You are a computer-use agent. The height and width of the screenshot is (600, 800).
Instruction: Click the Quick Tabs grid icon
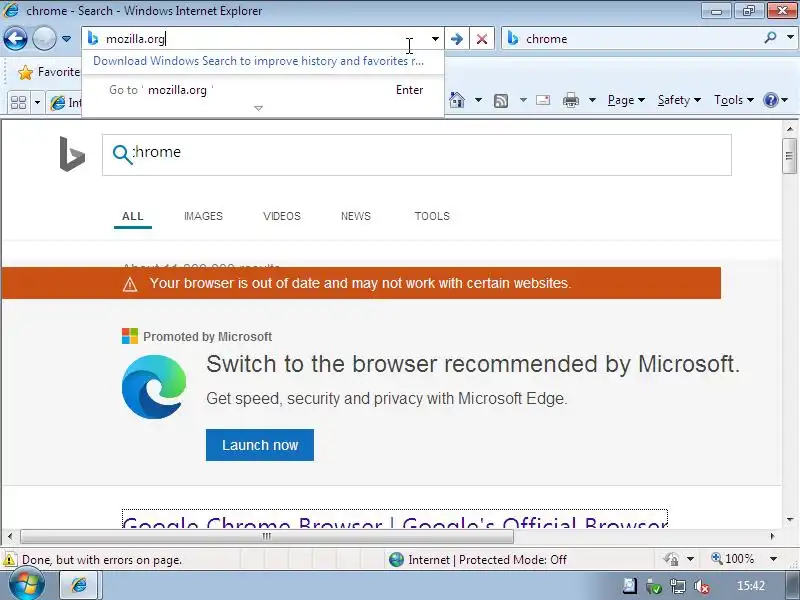18,103
